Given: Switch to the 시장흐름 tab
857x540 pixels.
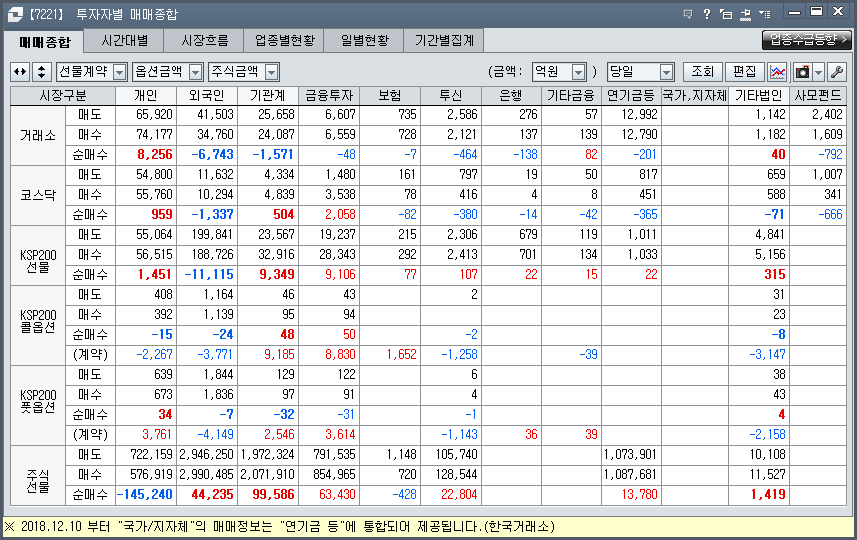Looking at the screenshot, I should tap(204, 40).
